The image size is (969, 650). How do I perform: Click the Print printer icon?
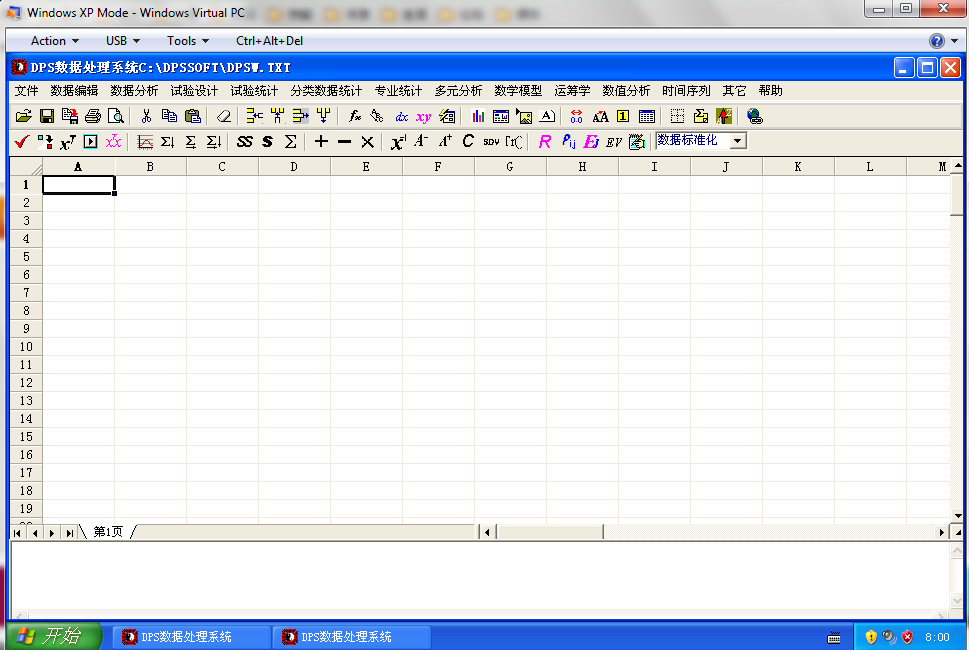[x=93, y=116]
